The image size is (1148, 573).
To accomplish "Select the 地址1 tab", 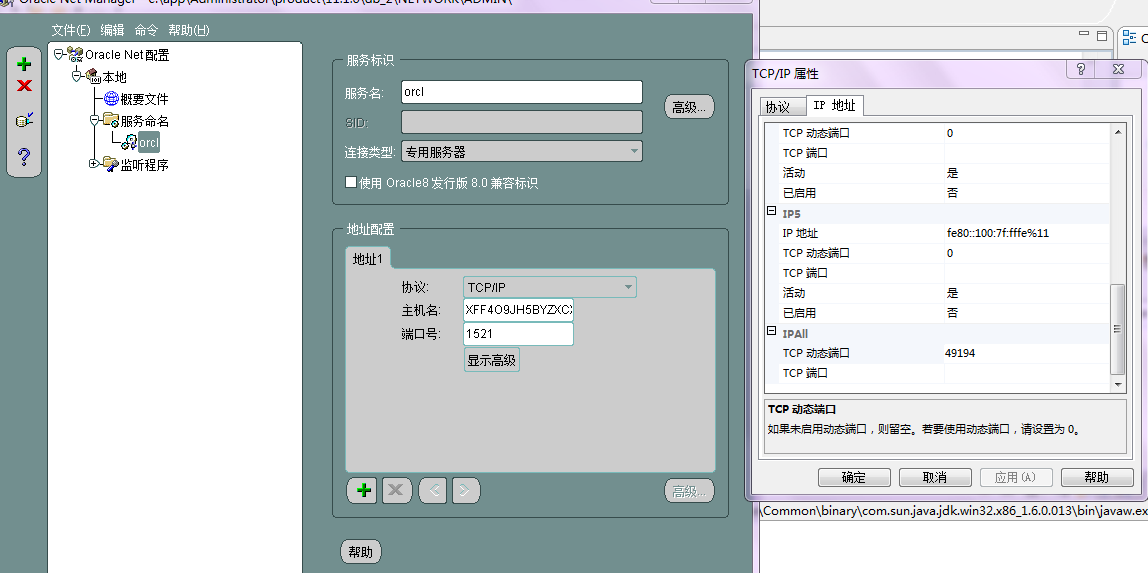I will (x=368, y=259).
